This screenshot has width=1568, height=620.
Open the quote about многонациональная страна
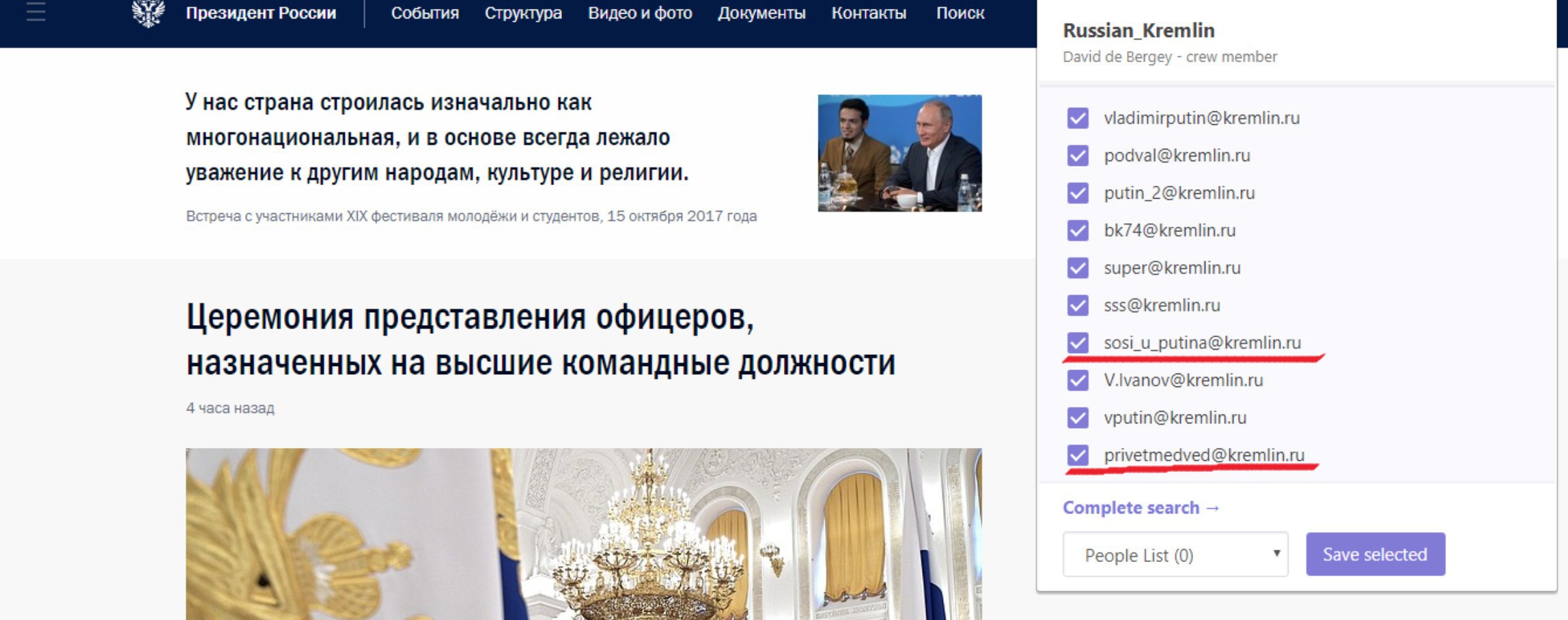click(437, 137)
